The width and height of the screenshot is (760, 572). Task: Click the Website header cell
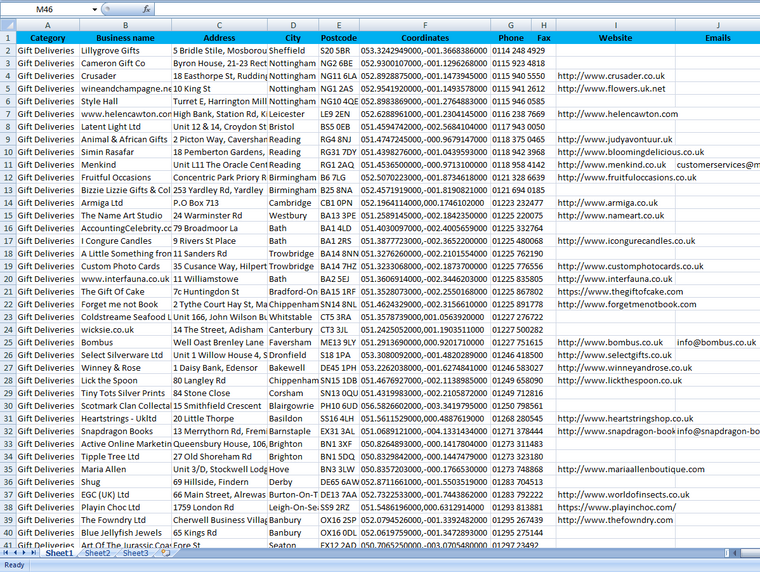616,38
